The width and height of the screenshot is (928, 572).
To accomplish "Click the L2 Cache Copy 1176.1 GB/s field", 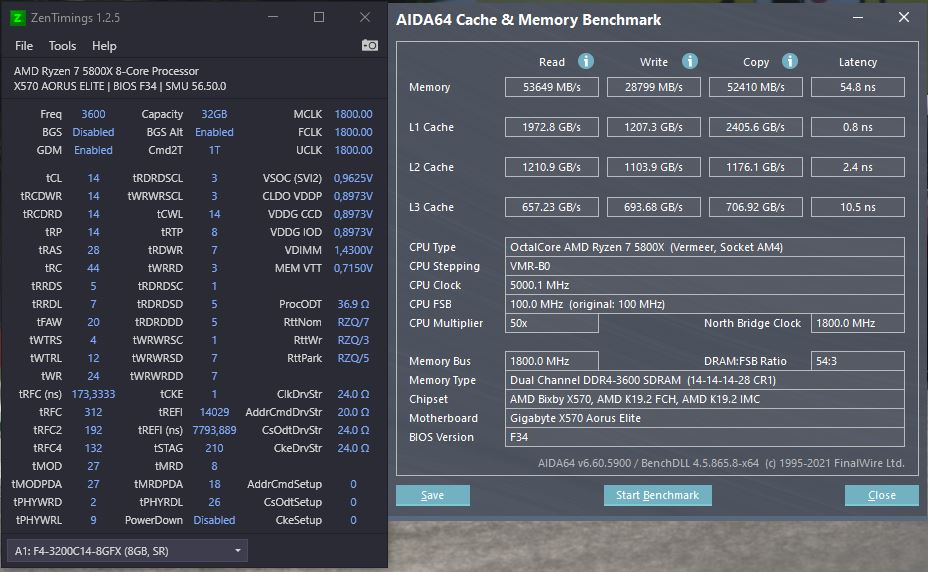I will click(756, 167).
